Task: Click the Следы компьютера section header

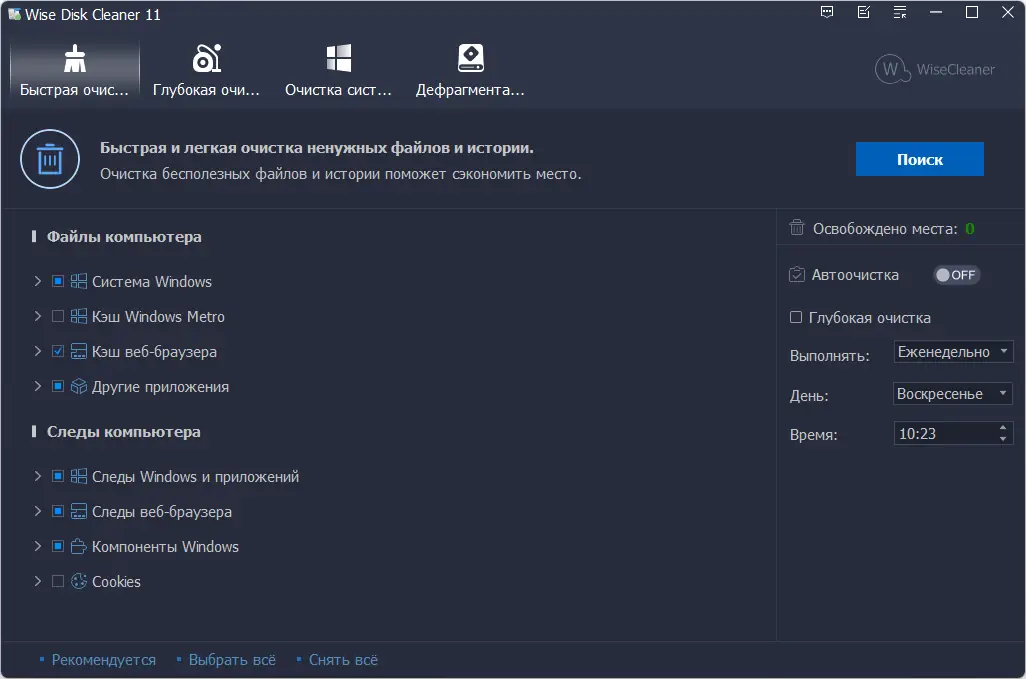Action: (124, 432)
